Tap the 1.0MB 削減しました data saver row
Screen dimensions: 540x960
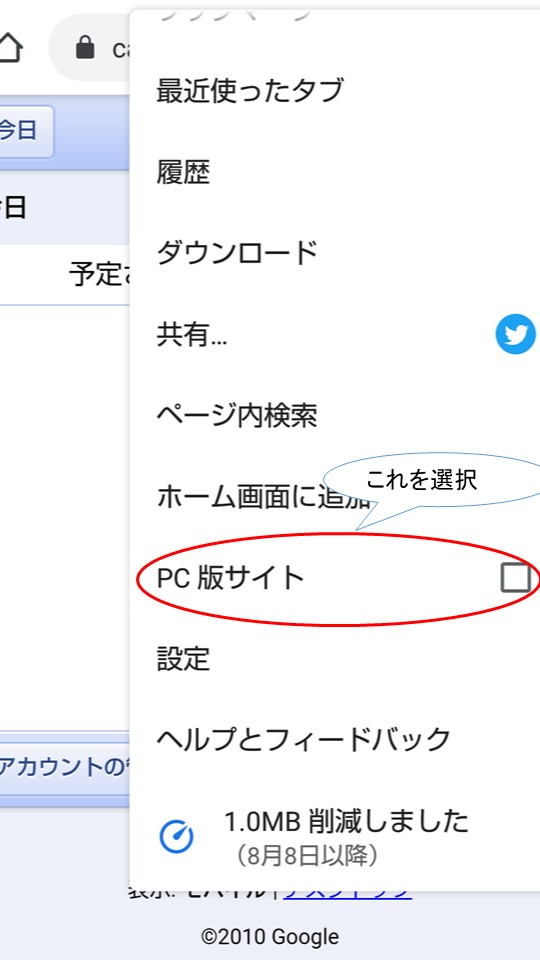click(x=335, y=836)
